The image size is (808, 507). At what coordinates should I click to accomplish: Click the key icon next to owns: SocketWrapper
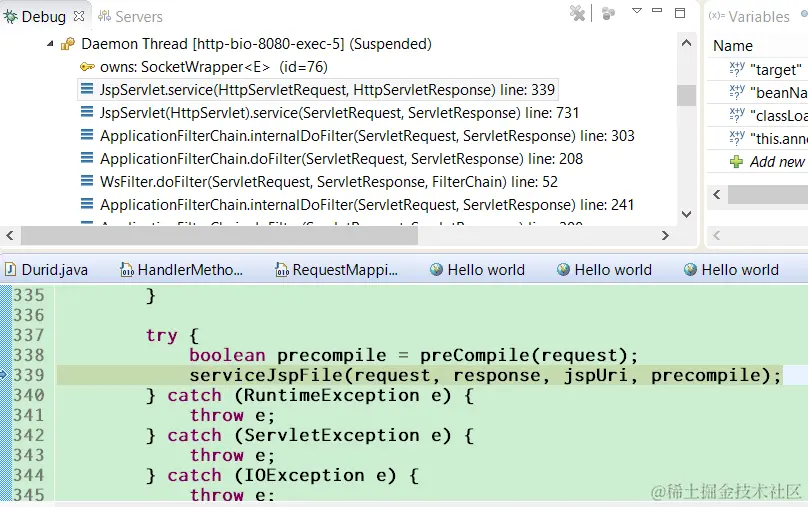pyautogui.click(x=87, y=66)
